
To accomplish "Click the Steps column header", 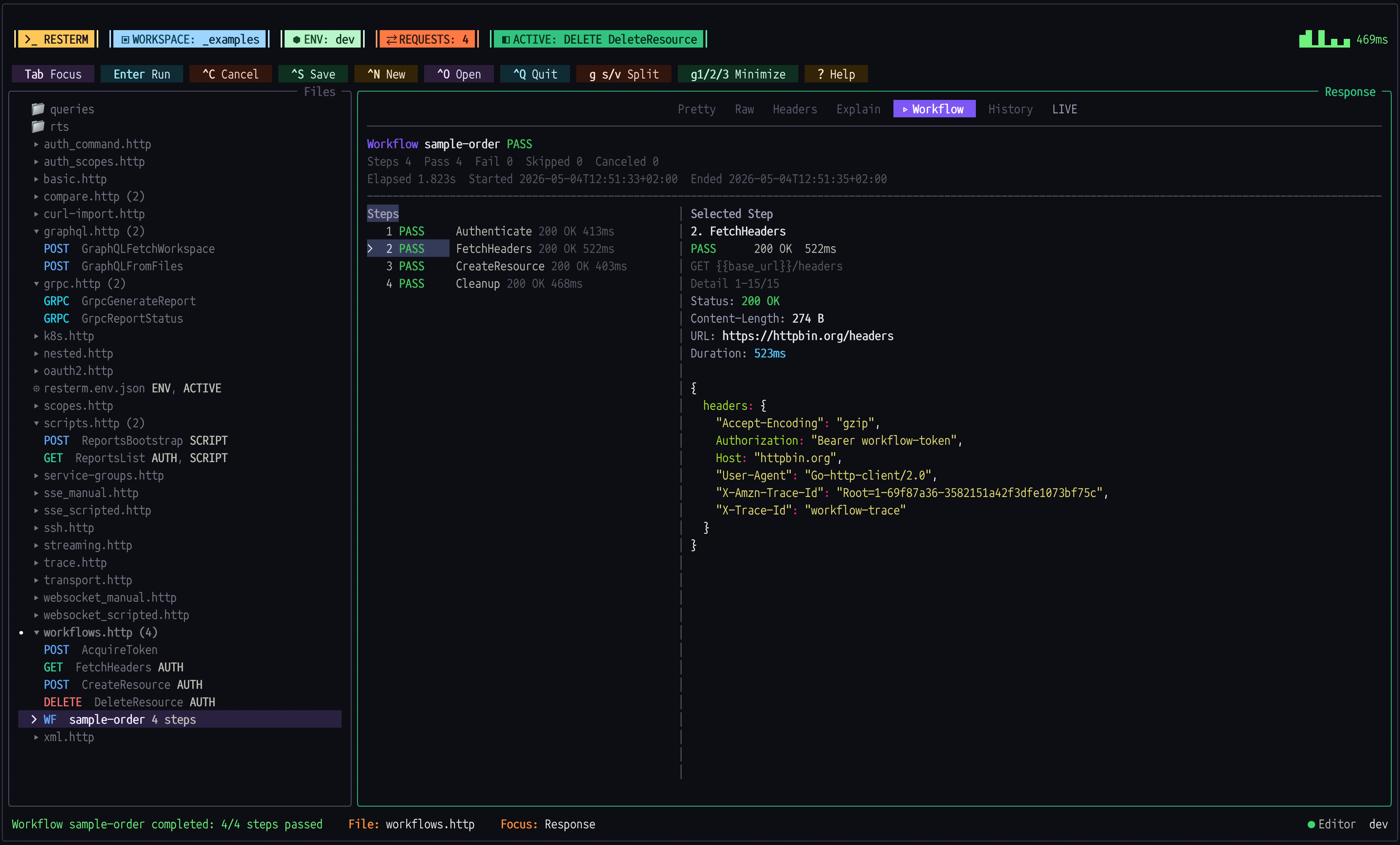I will click(383, 214).
